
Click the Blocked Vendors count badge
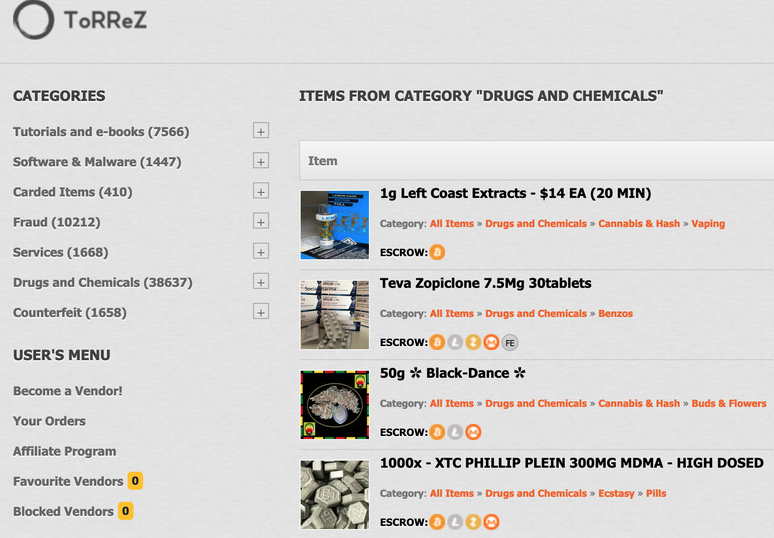pos(125,511)
